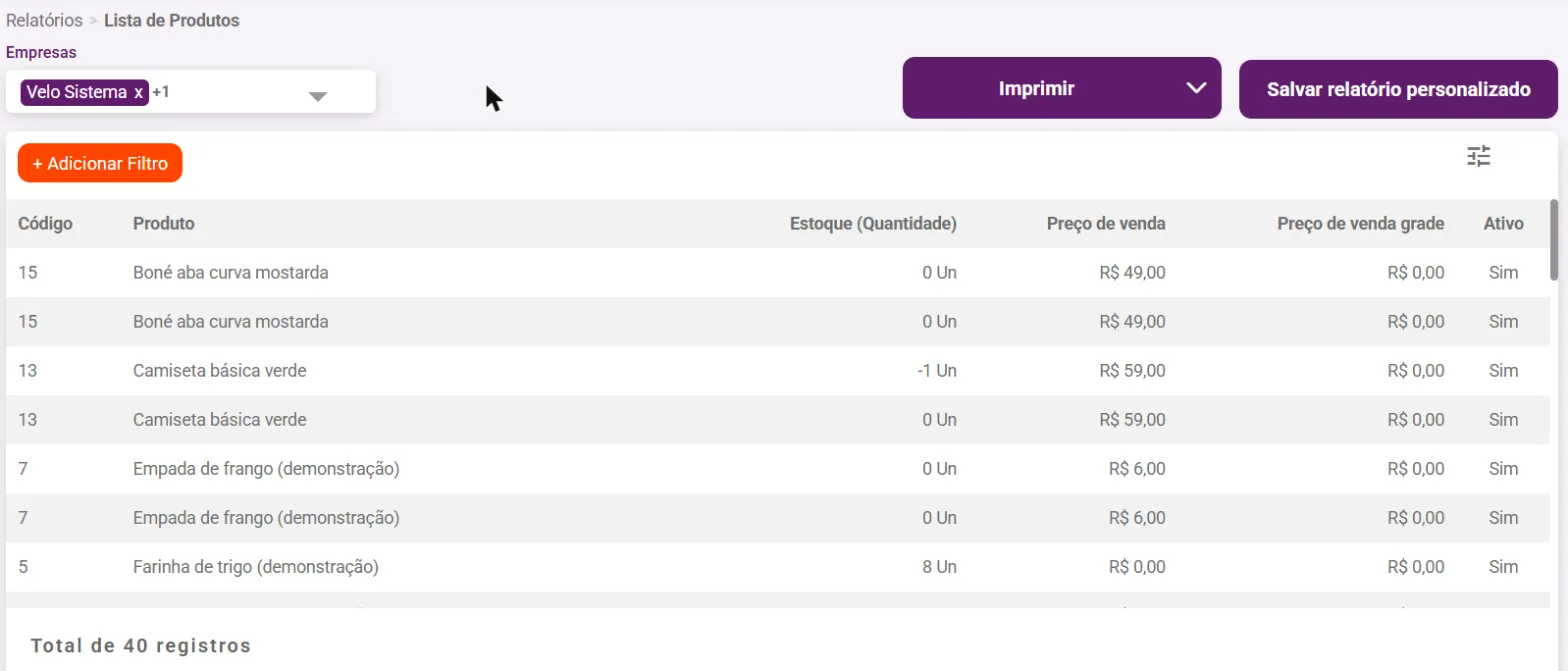Sort by the Estoque (Quantidade) header
Screen dimensions: 1568x671
[873, 224]
